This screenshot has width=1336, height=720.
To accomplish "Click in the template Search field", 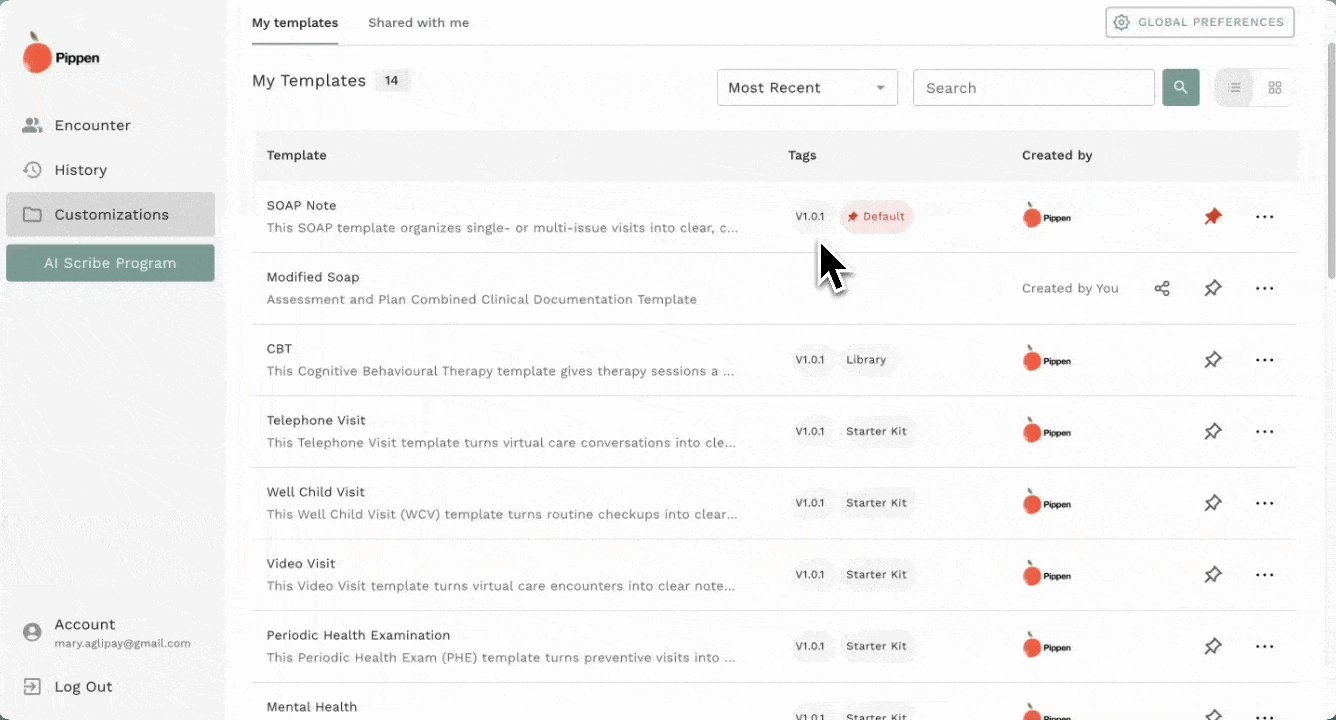I will (x=1033, y=88).
